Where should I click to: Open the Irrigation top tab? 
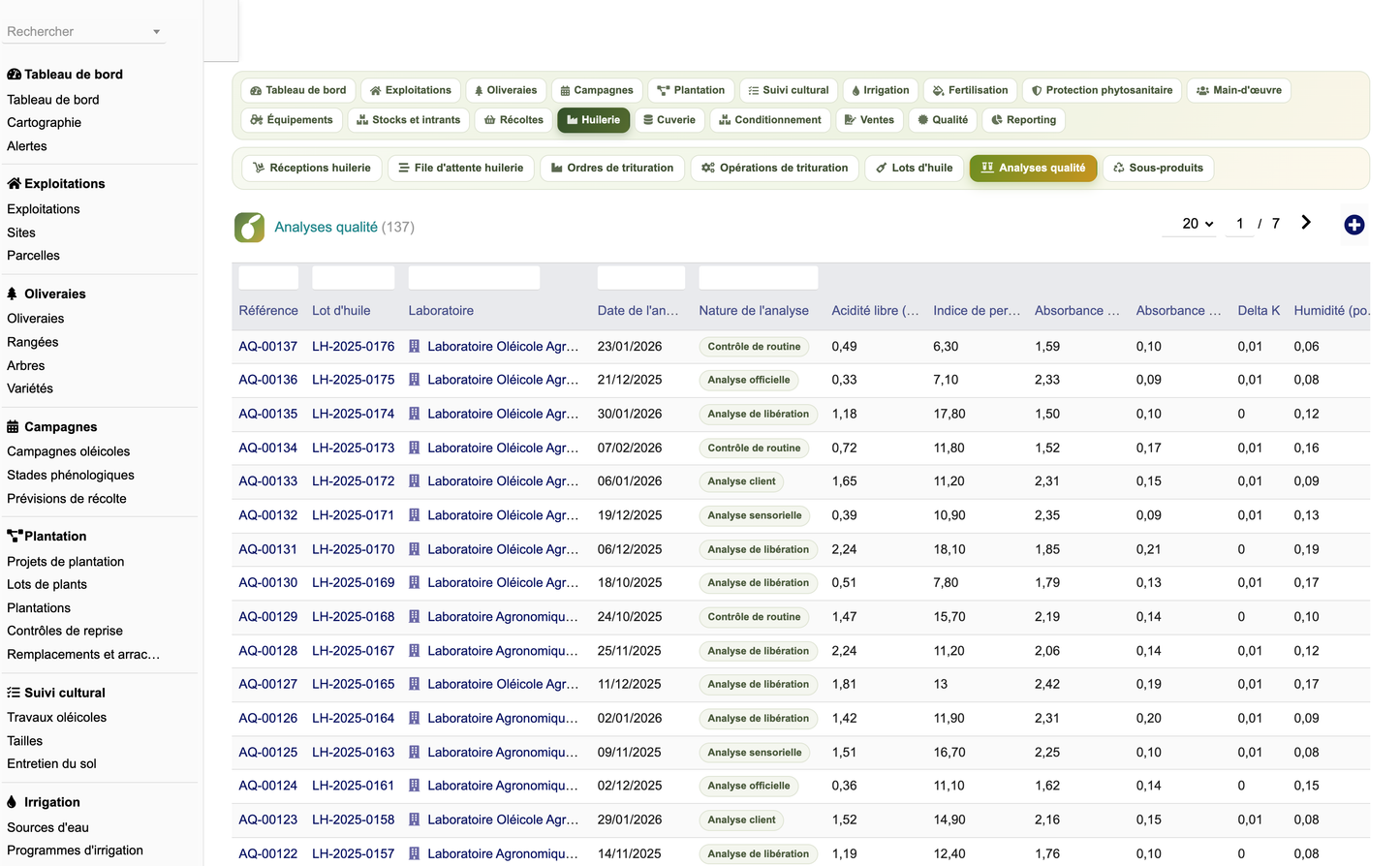pyautogui.click(x=881, y=90)
